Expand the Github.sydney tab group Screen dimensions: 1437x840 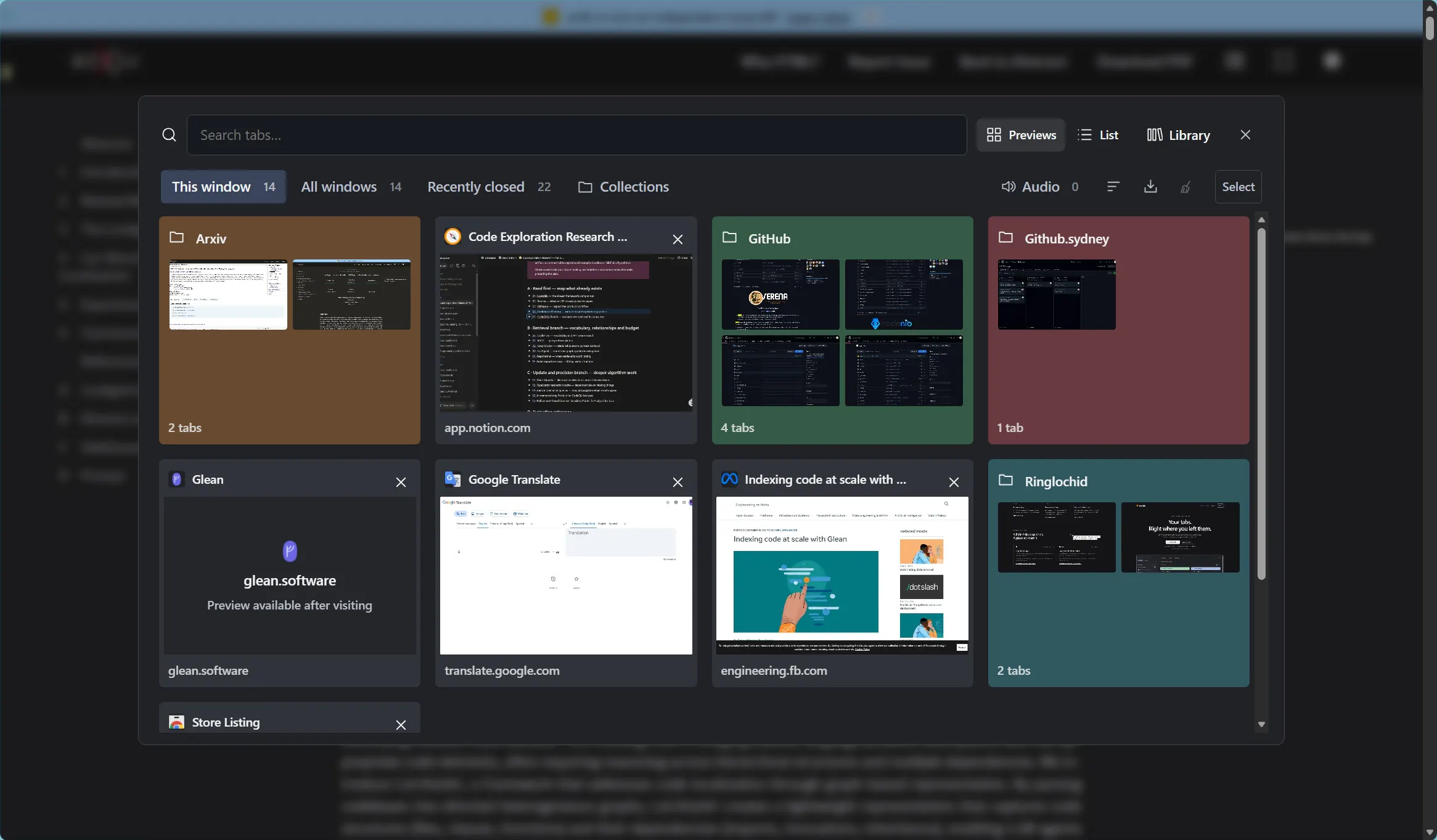(x=1118, y=330)
